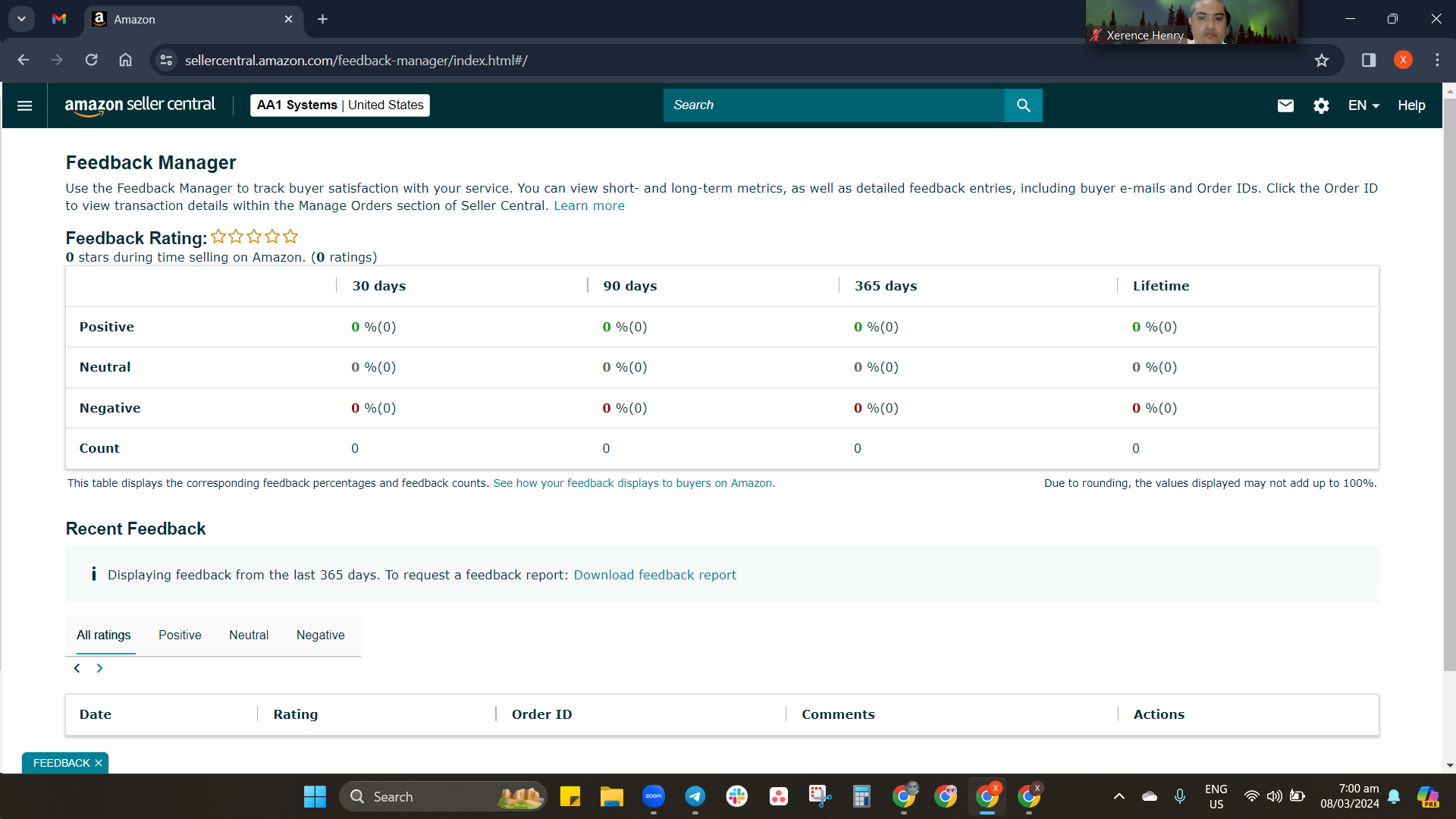Close the FEEDBACK widget with X
This screenshot has height=819, width=1456.
point(99,763)
